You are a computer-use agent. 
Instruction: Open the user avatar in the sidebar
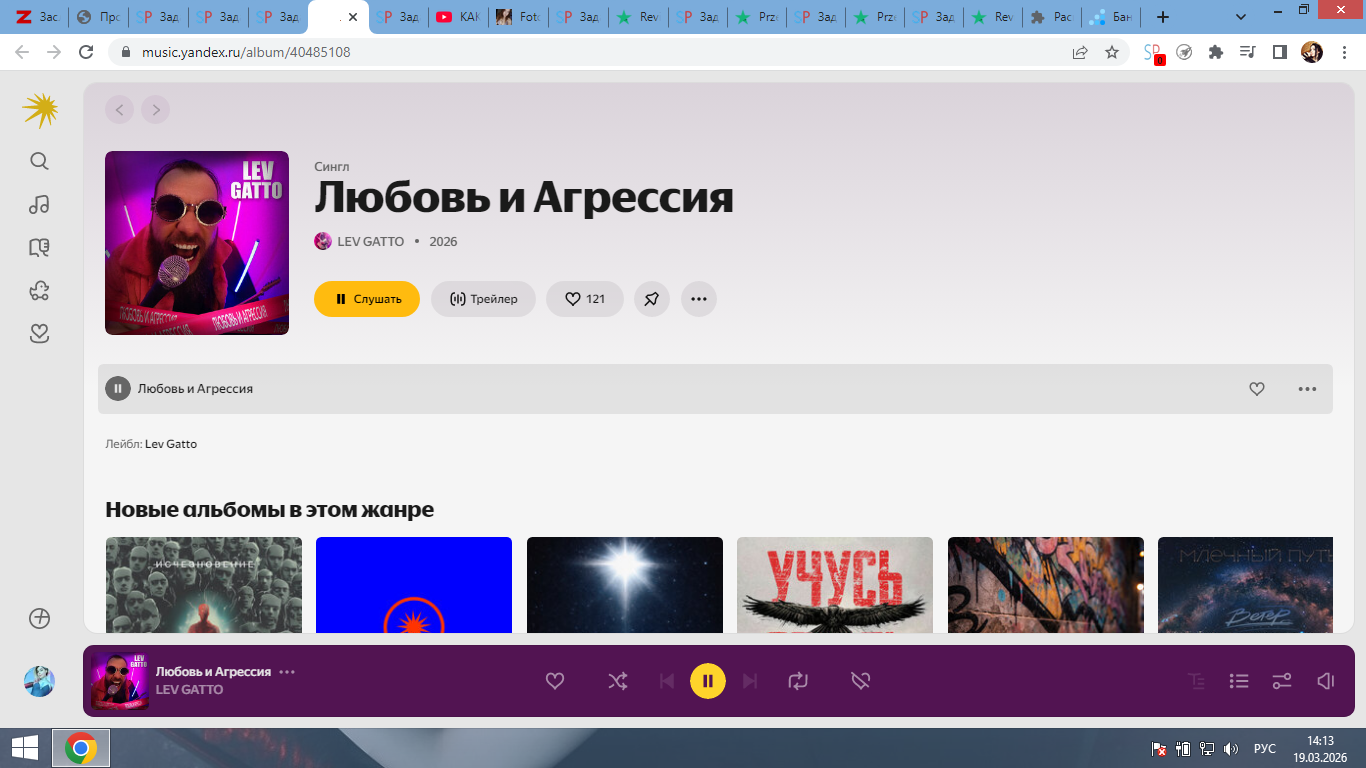tap(39, 681)
